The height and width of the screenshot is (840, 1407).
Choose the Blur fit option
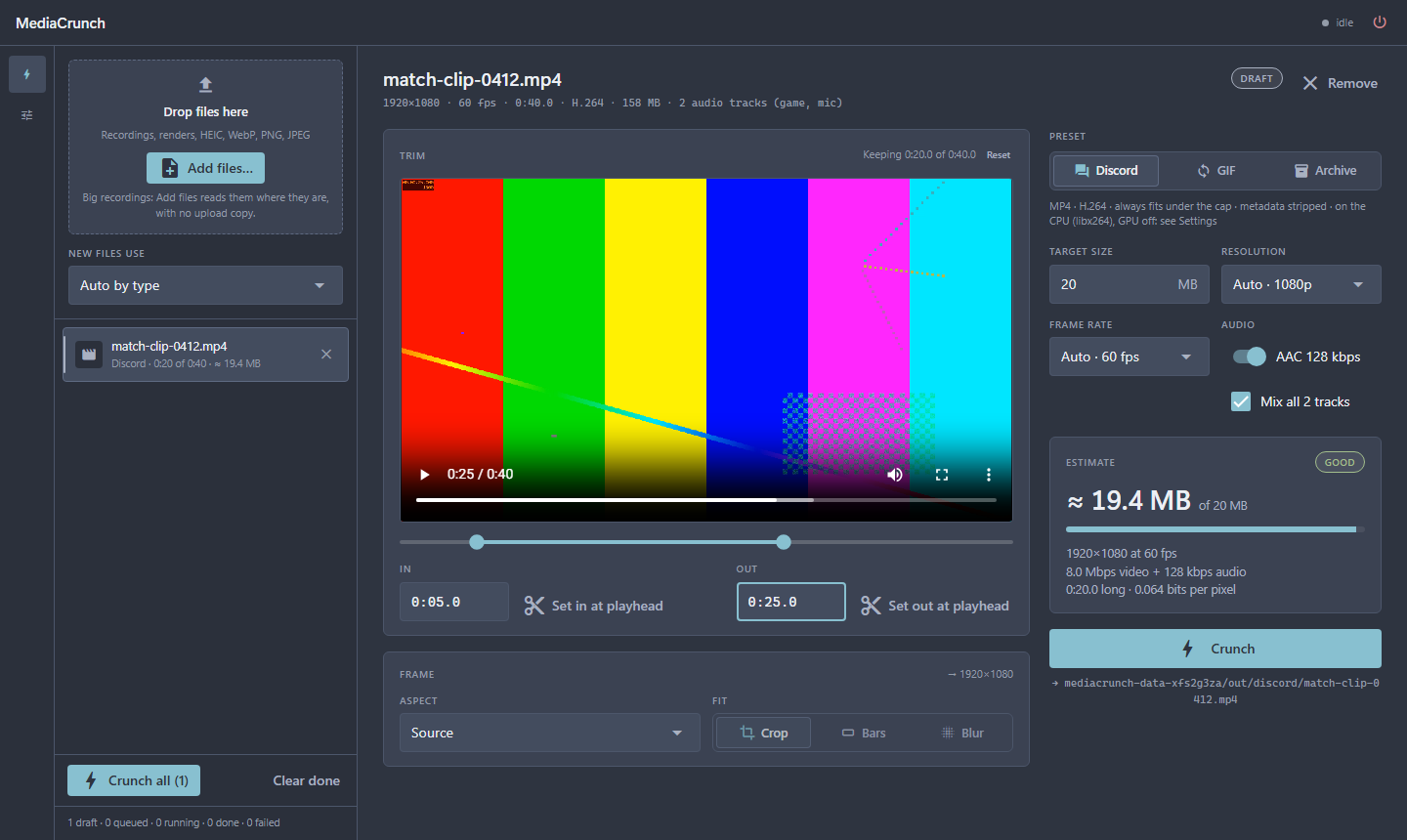[962, 733]
